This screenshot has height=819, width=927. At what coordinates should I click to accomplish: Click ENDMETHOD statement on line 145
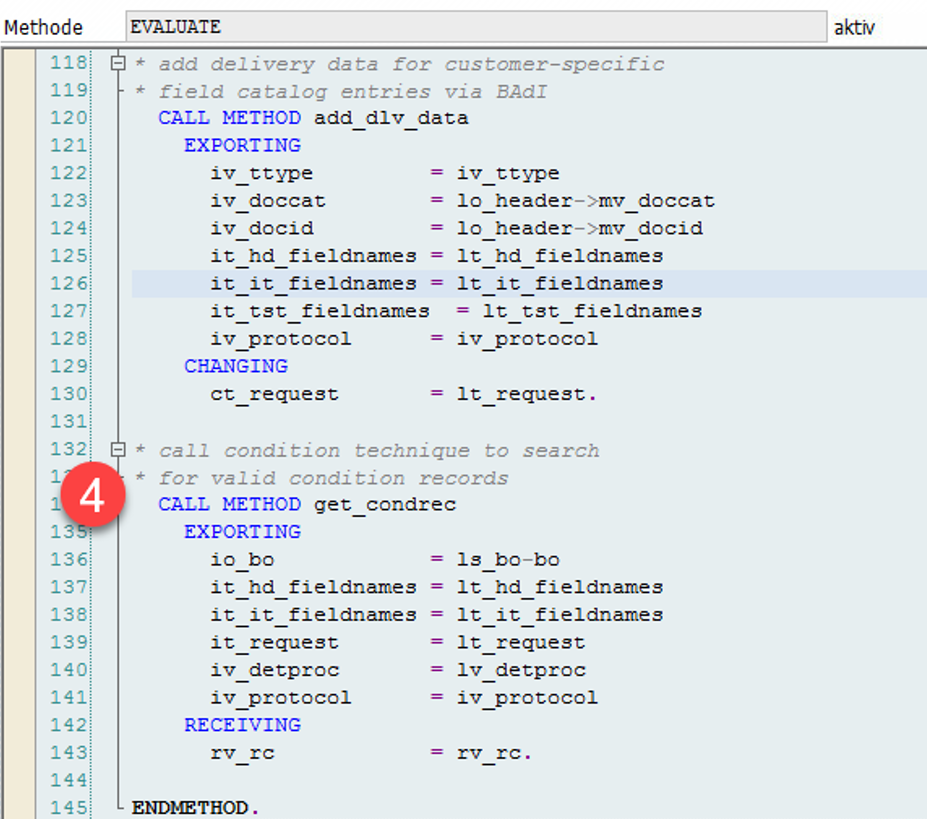pyautogui.click(x=195, y=808)
